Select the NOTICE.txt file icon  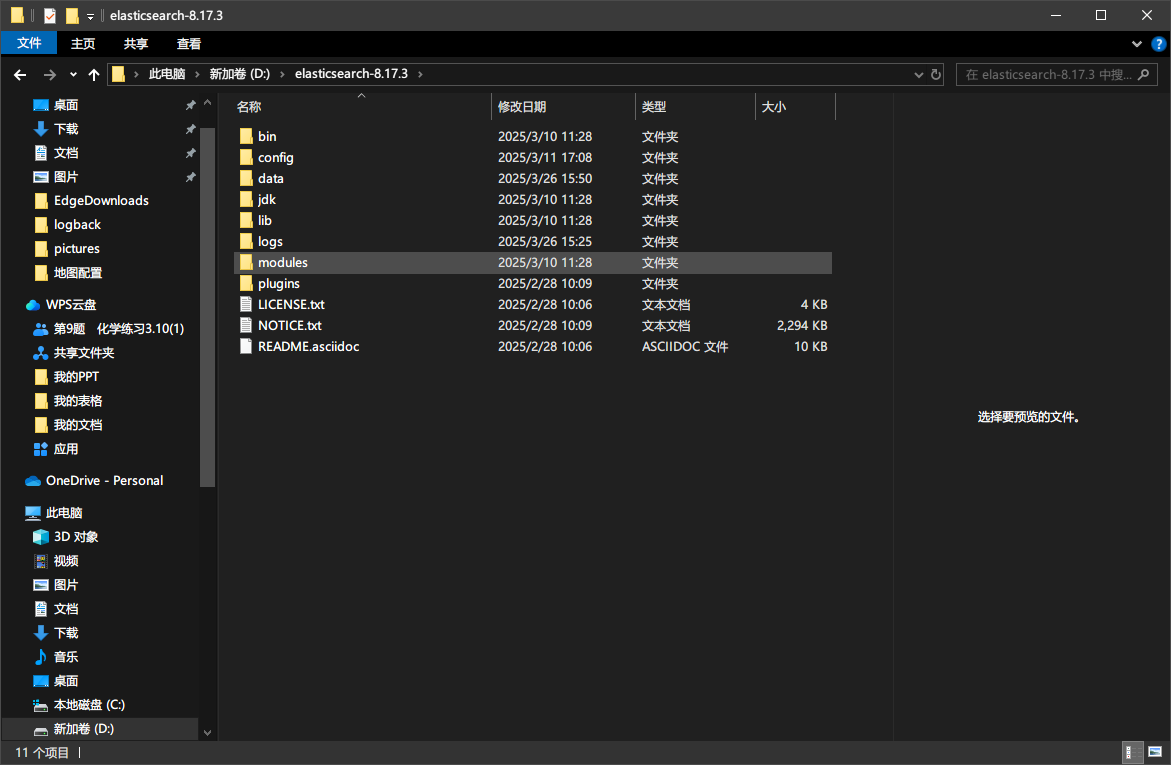tap(246, 325)
